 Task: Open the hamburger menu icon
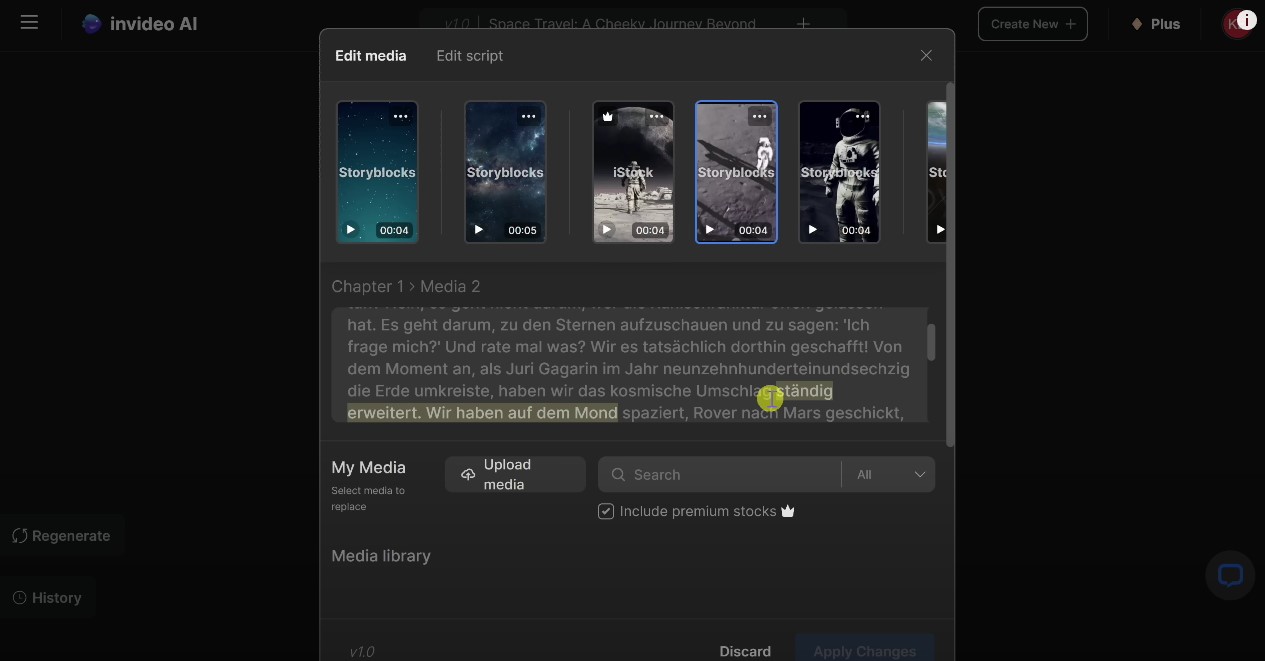(x=29, y=22)
